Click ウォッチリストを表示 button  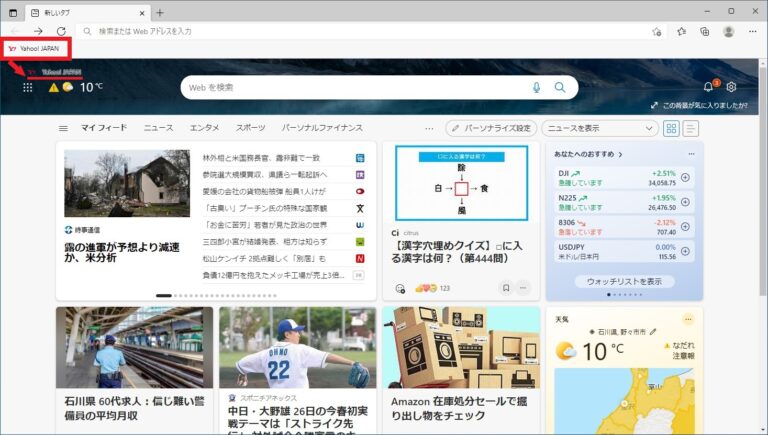(624, 281)
